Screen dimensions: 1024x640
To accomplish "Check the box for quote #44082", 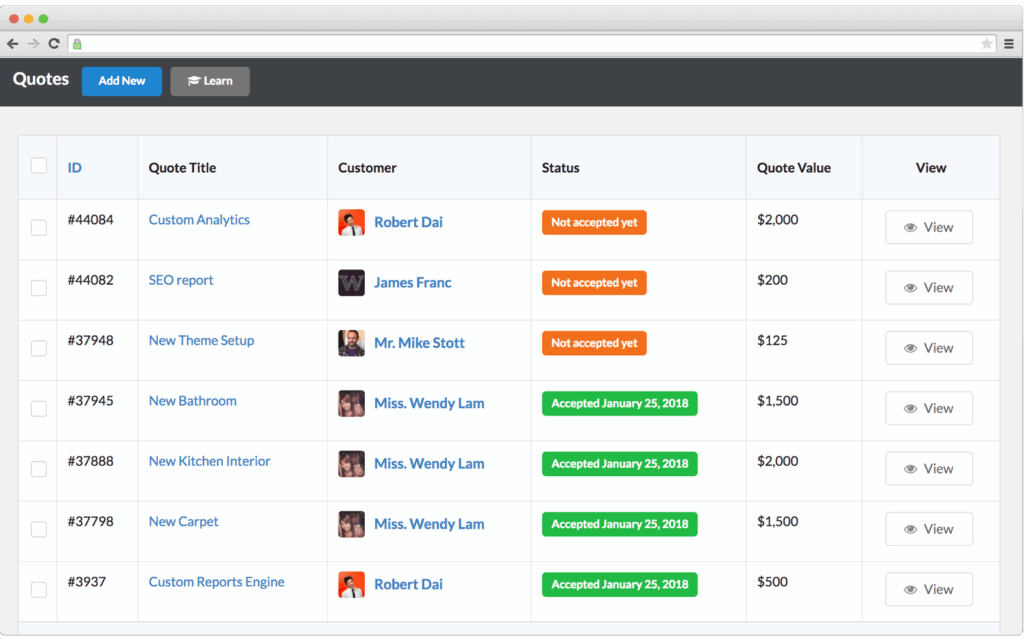I will point(39,288).
